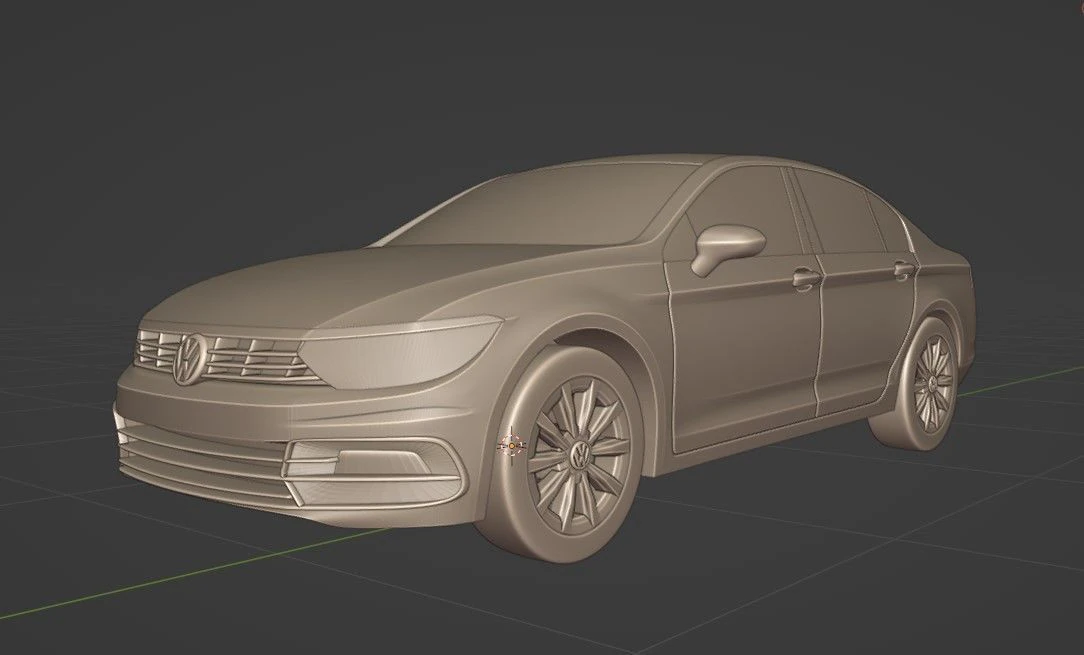Select the car's front wheel hub emblem

coord(580,455)
